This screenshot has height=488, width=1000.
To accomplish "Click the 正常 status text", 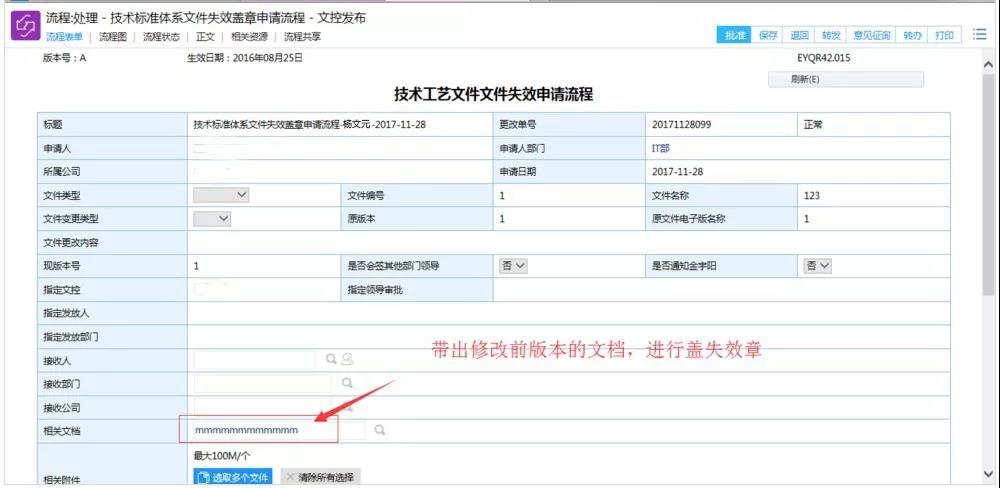I will coord(813,125).
